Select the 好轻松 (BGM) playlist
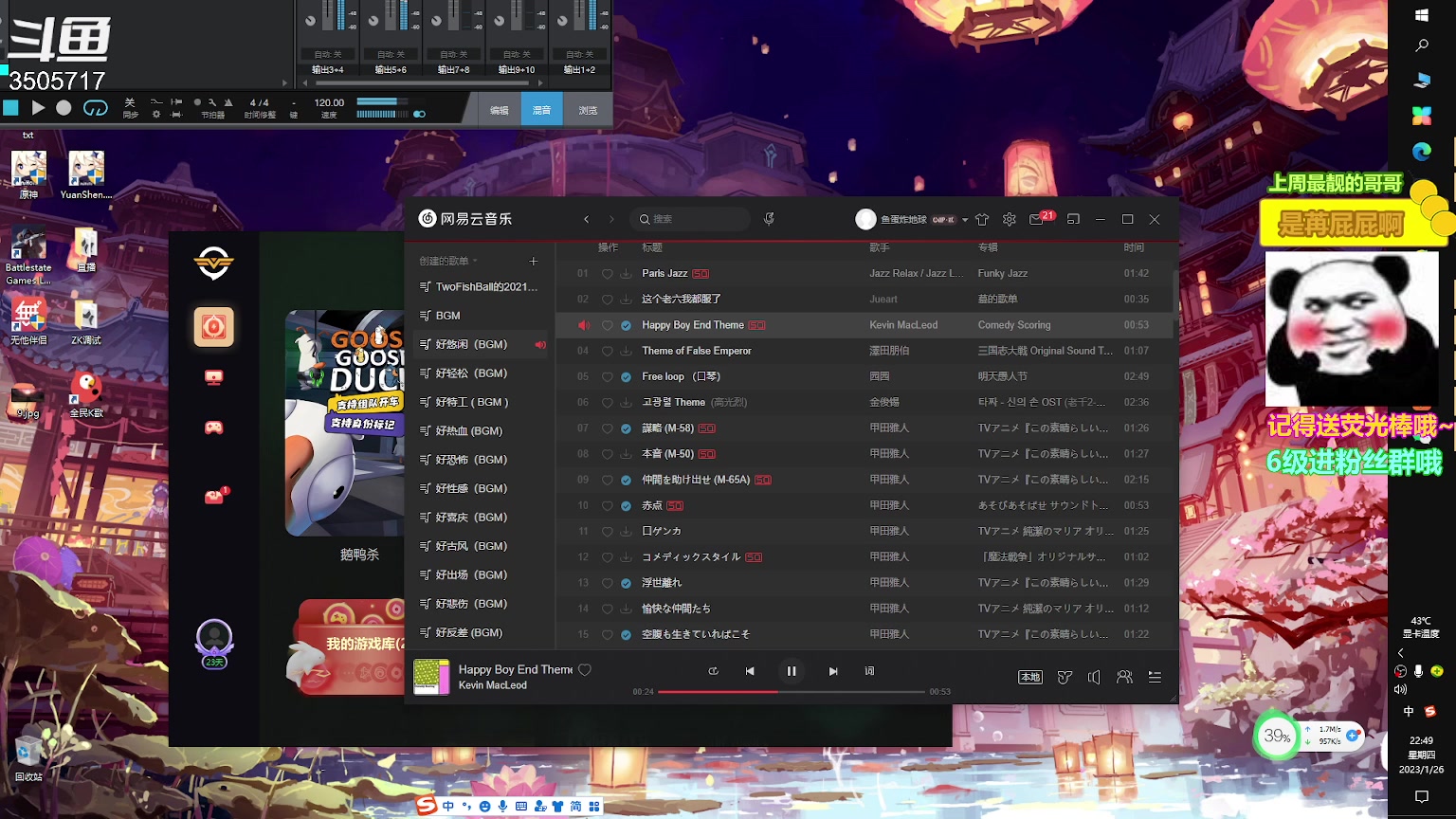The width and height of the screenshot is (1456, 819). [x=480, y=373]
